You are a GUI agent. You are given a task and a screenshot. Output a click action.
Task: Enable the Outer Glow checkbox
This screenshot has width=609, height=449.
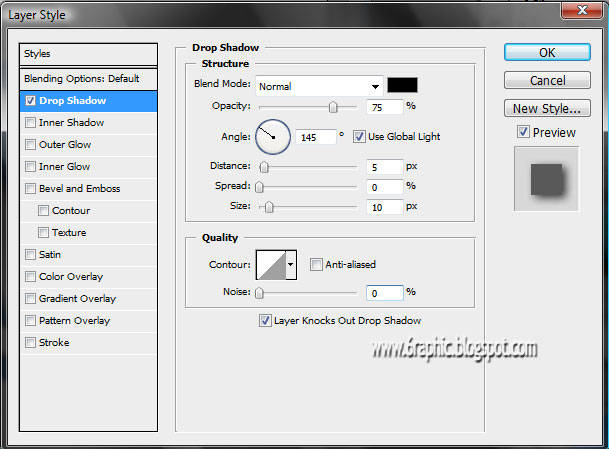click(30, 144)
